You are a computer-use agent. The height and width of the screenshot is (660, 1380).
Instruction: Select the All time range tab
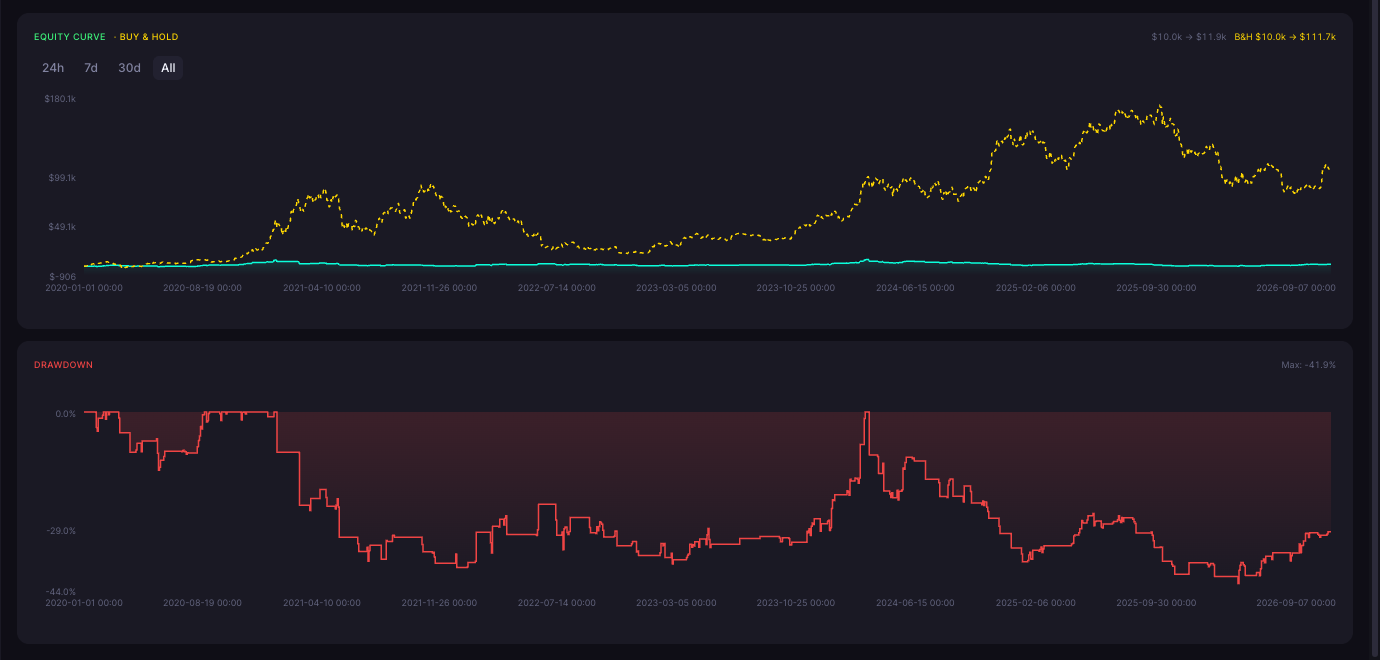click(168, 68)
